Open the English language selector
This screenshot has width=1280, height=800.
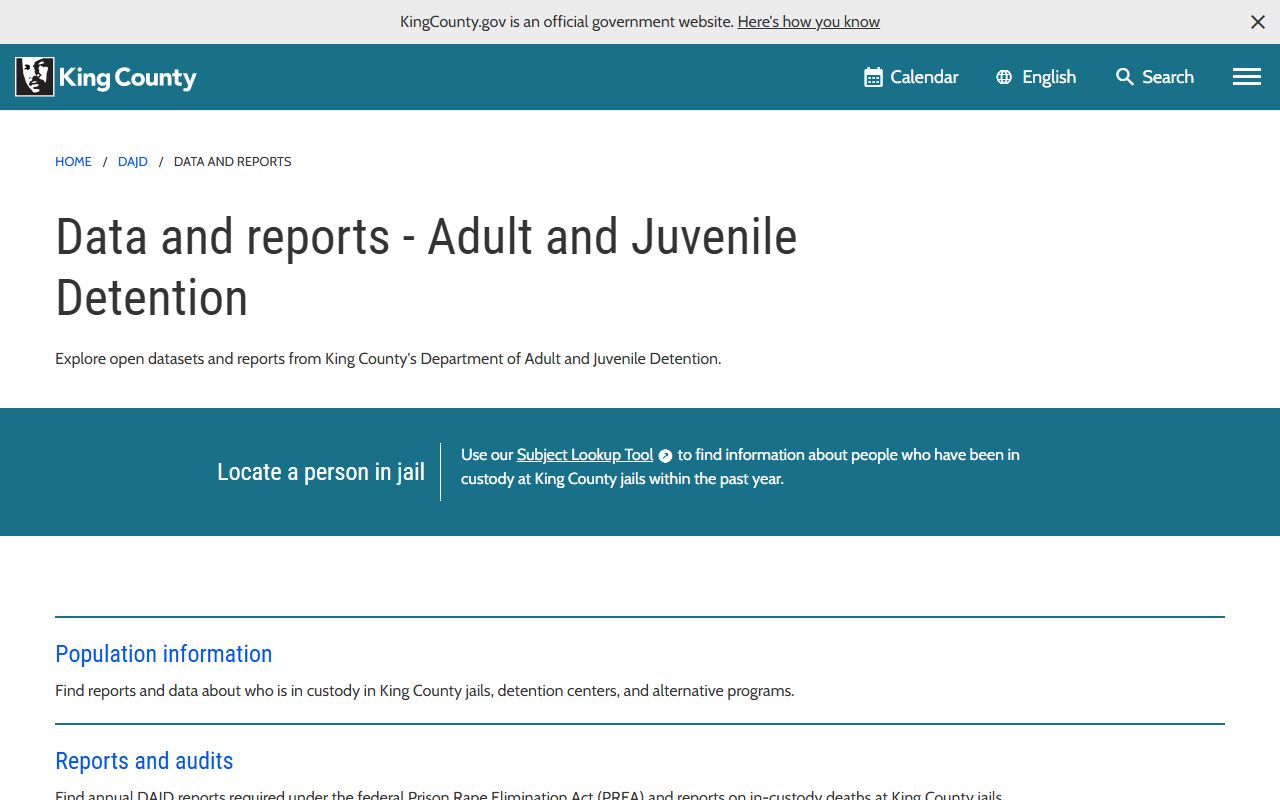click(1036, 77)
